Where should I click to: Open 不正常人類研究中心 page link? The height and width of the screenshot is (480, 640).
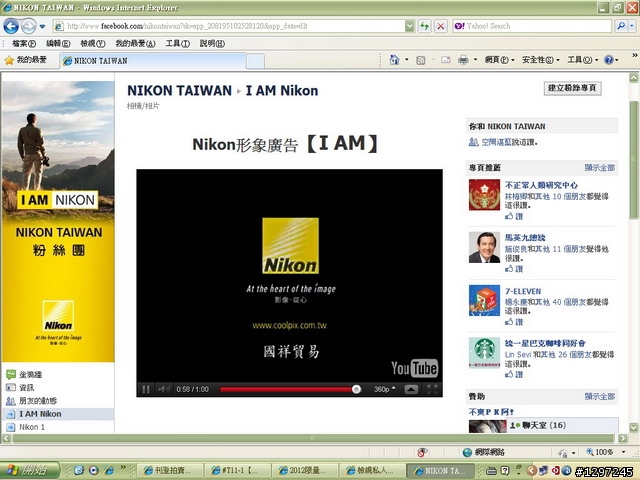coord(541,185)
